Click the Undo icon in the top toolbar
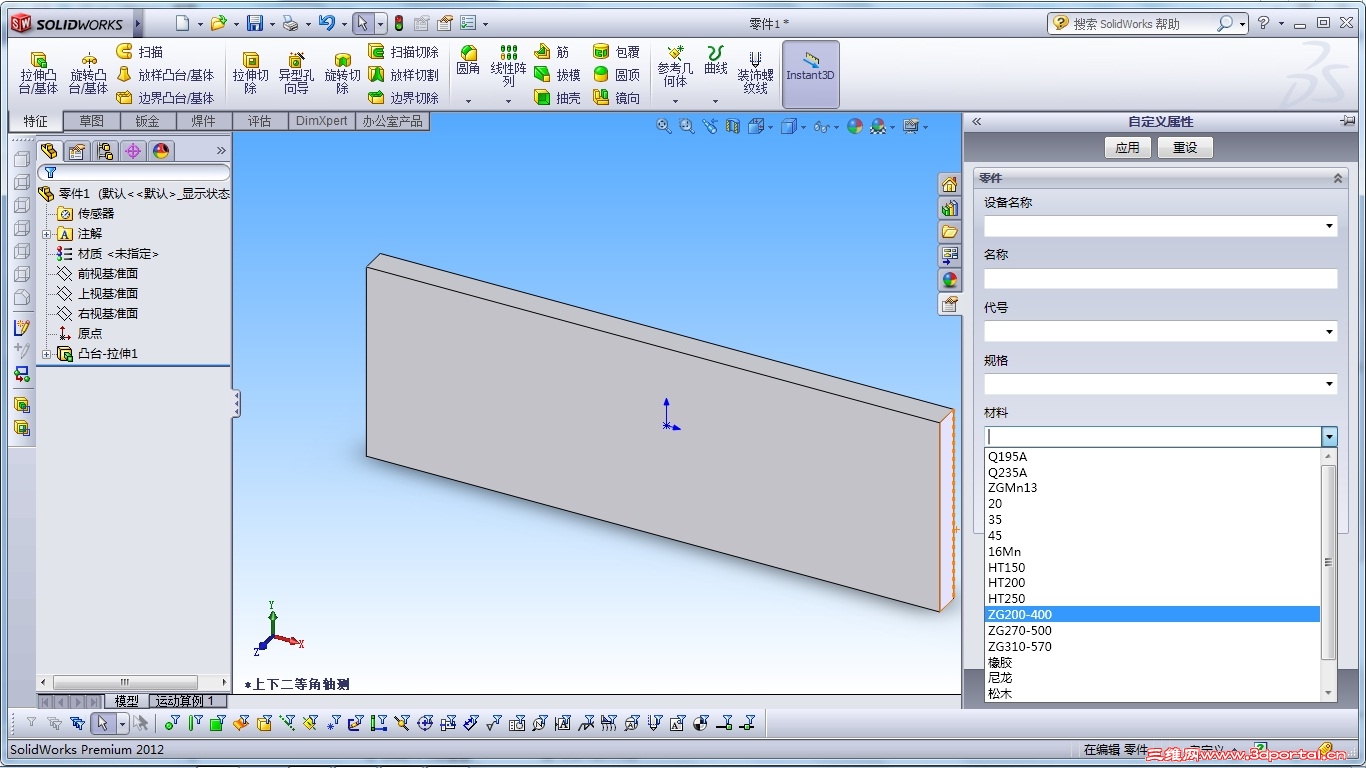Image resolution: width=1366 pixels, height=768 pixels. click(x=326, y=23)
